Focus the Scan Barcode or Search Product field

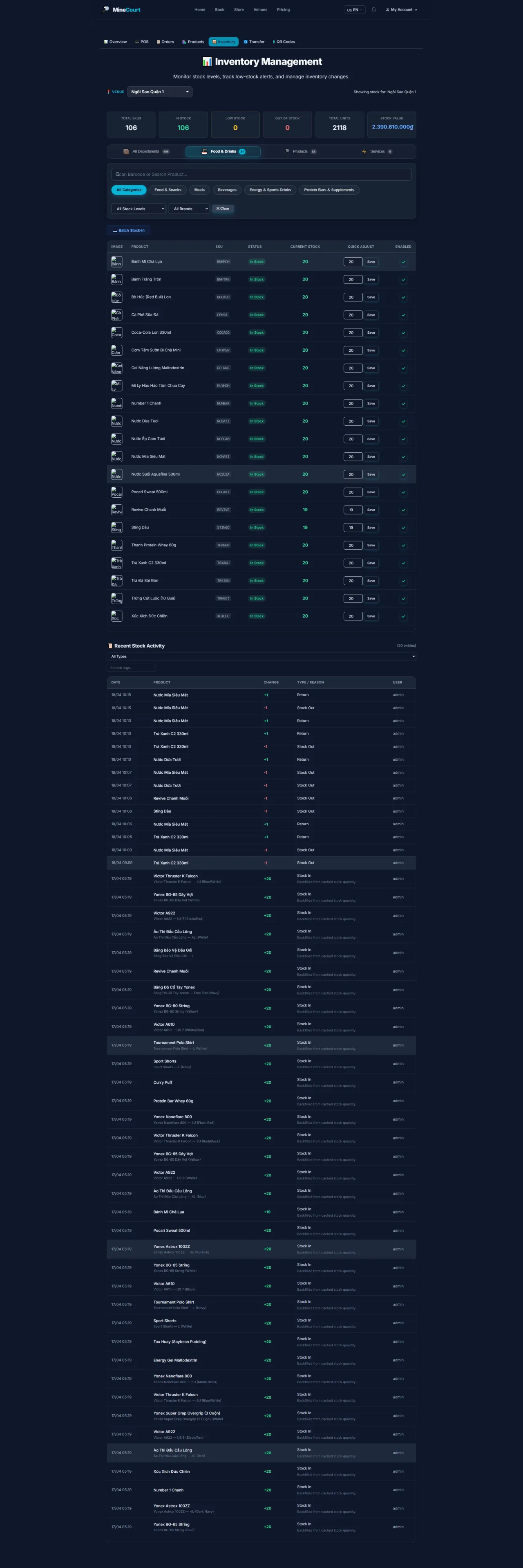pyautogui.click(x=261, y=174)
